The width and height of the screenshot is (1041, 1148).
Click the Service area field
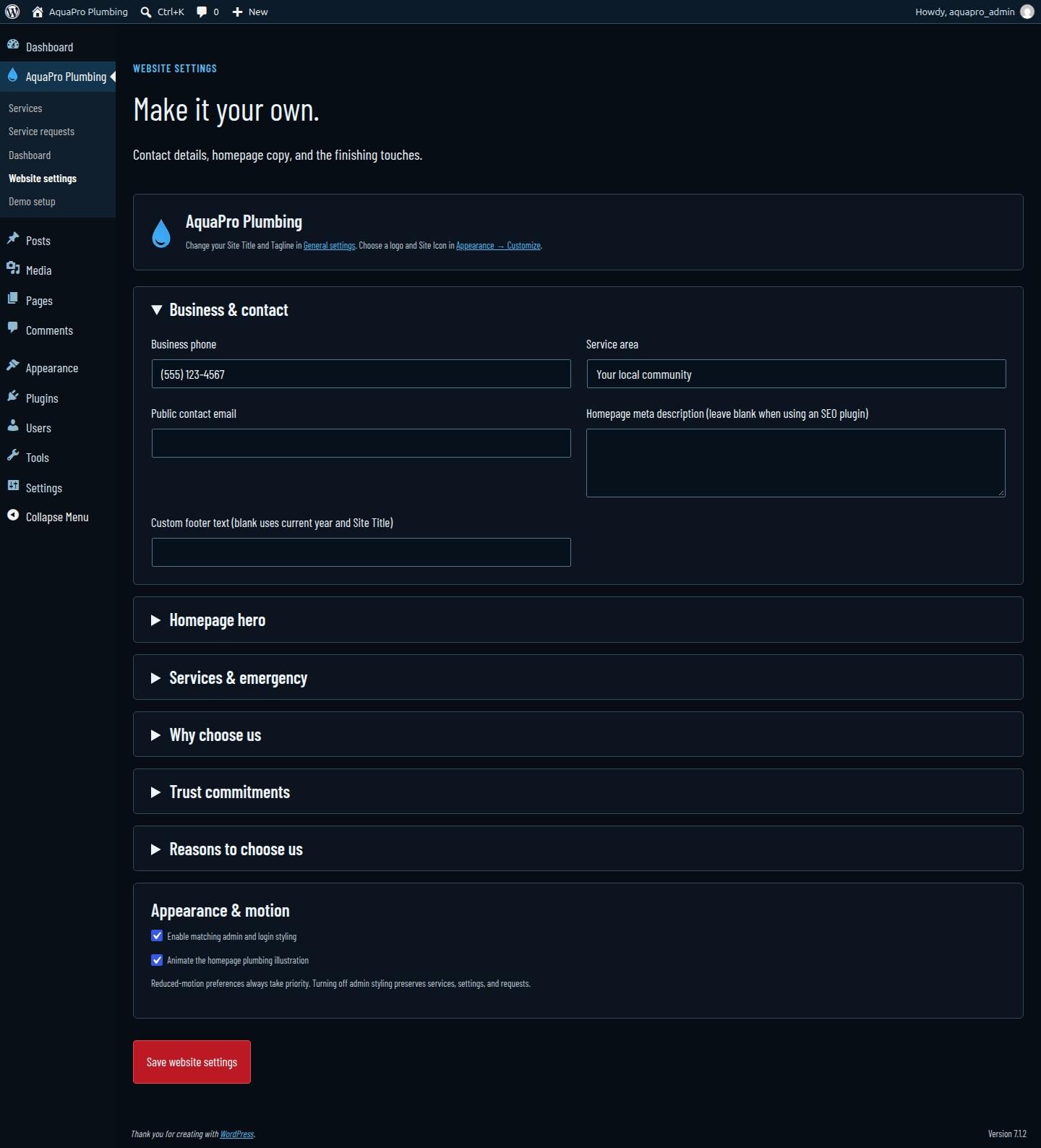pyautogui.click(x=796, y=374)
